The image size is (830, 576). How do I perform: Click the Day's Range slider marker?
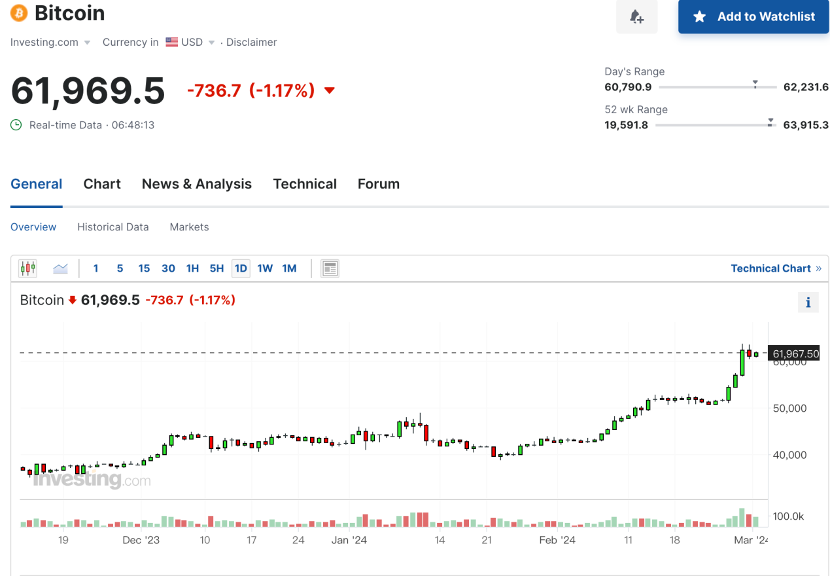coord(755,84)
